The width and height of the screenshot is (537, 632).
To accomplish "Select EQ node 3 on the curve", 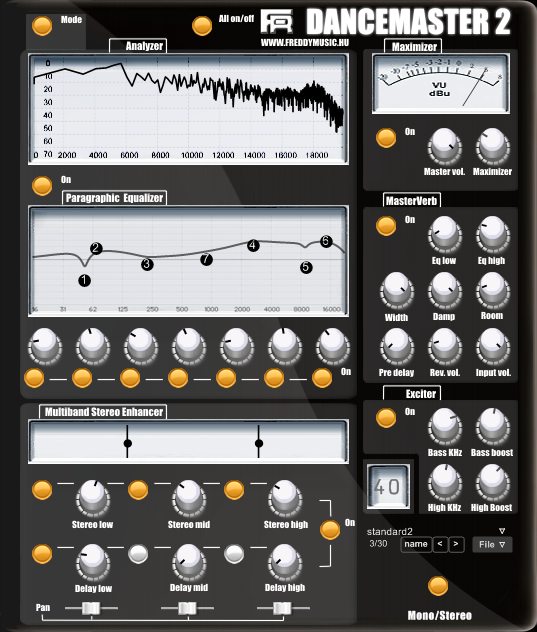I will [x=147, y=264].
